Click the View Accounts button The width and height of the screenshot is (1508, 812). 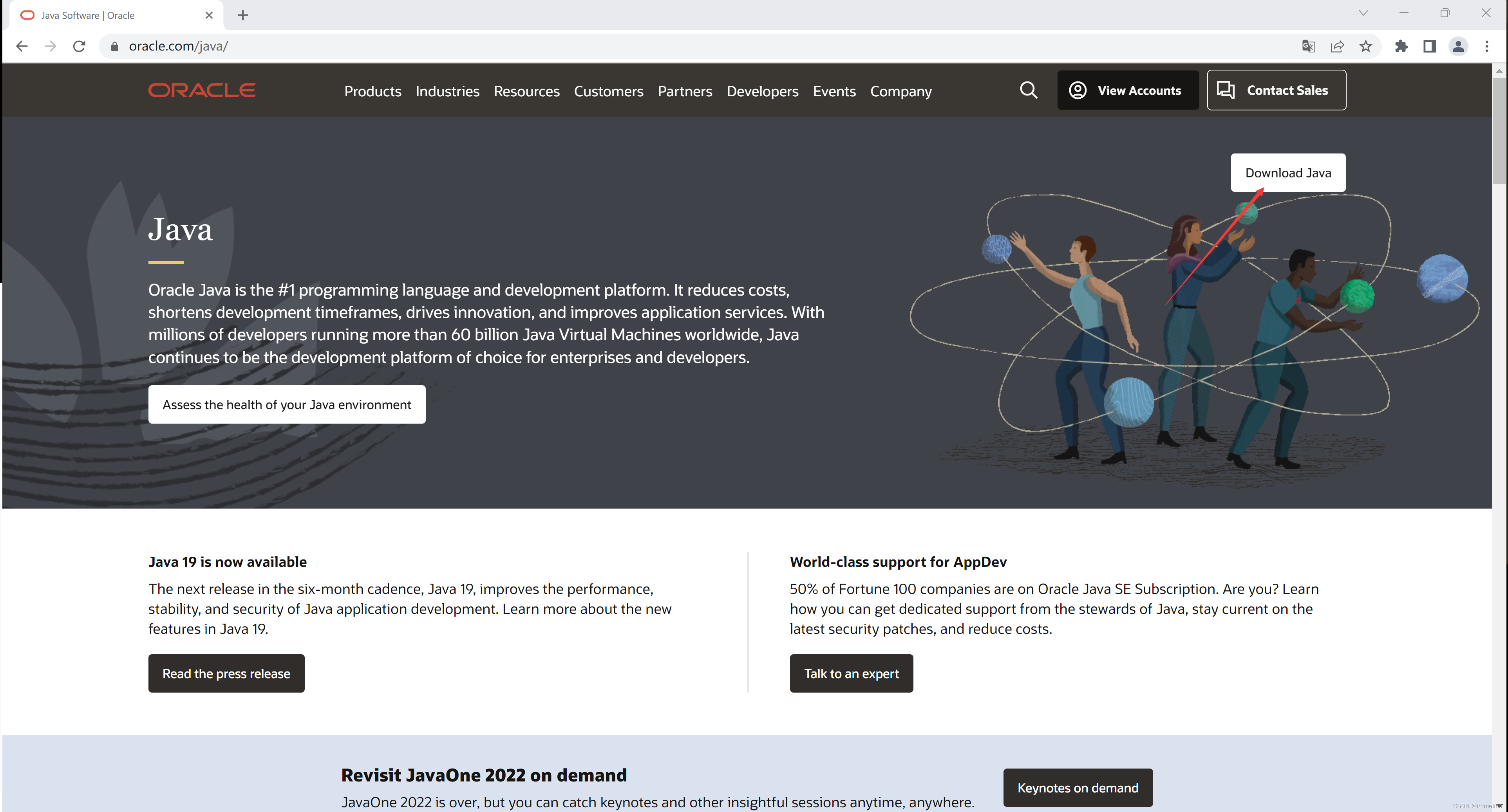pos(1128,90)
